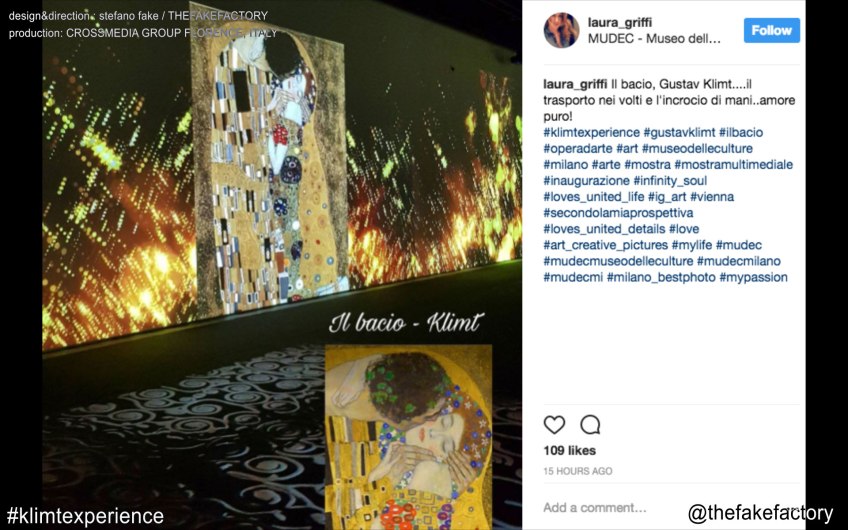
Task: Open comments via the speech bubble icon
Action: click(590, 425)
